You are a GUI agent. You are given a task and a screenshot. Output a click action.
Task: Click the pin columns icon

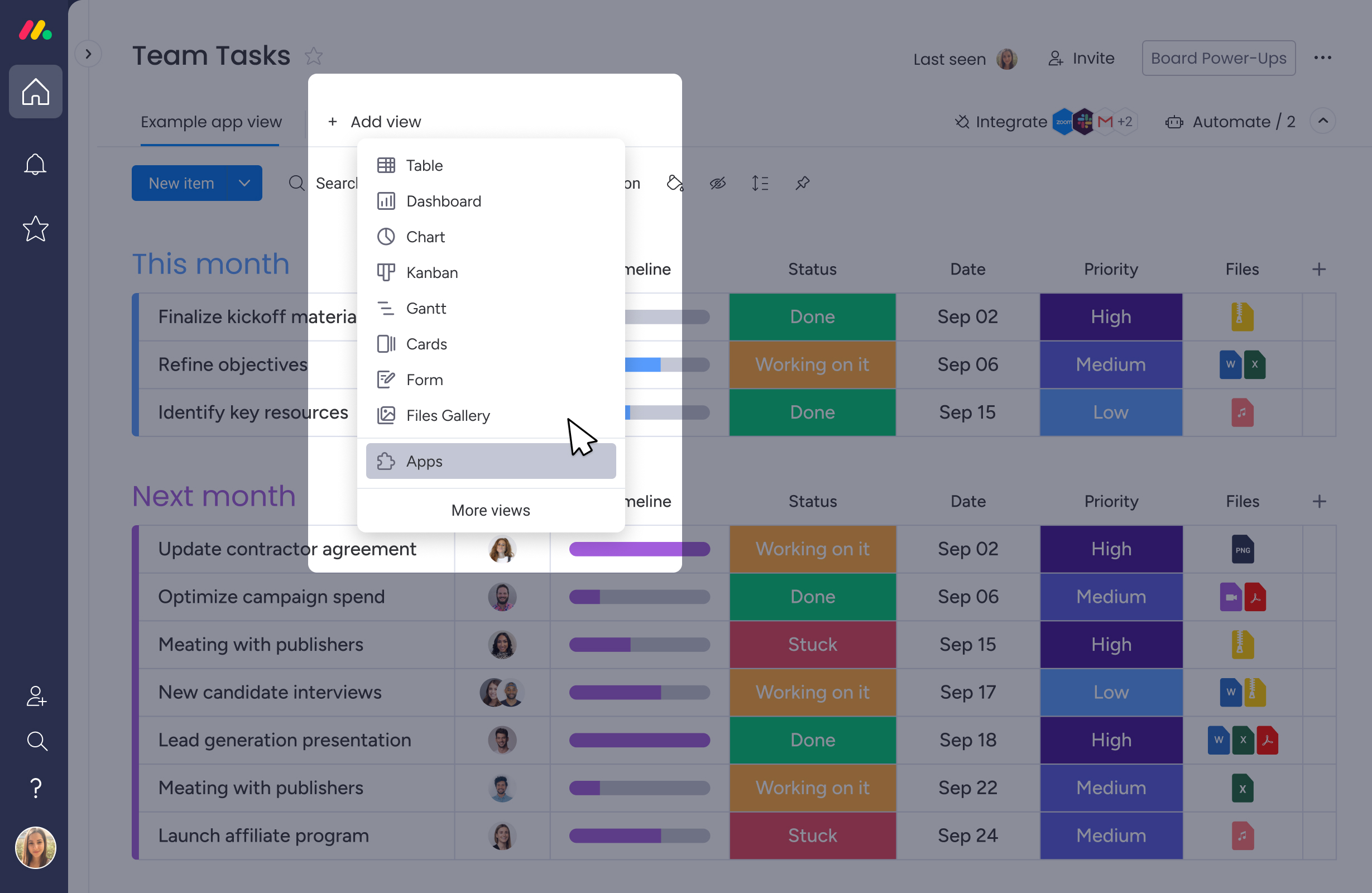[x=803, y=183]
